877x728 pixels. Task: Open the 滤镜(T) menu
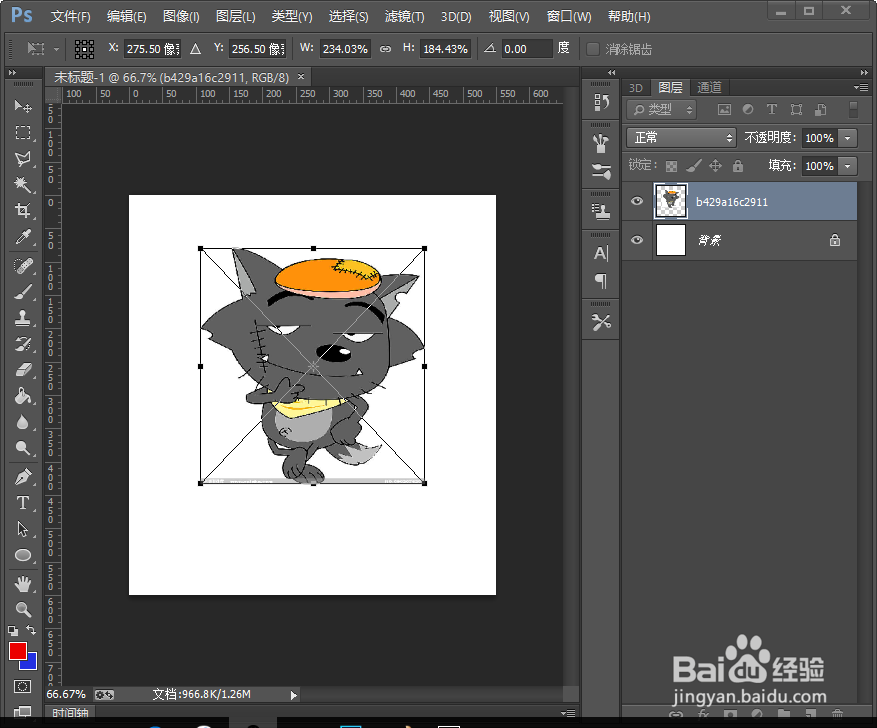pos(404,17)
